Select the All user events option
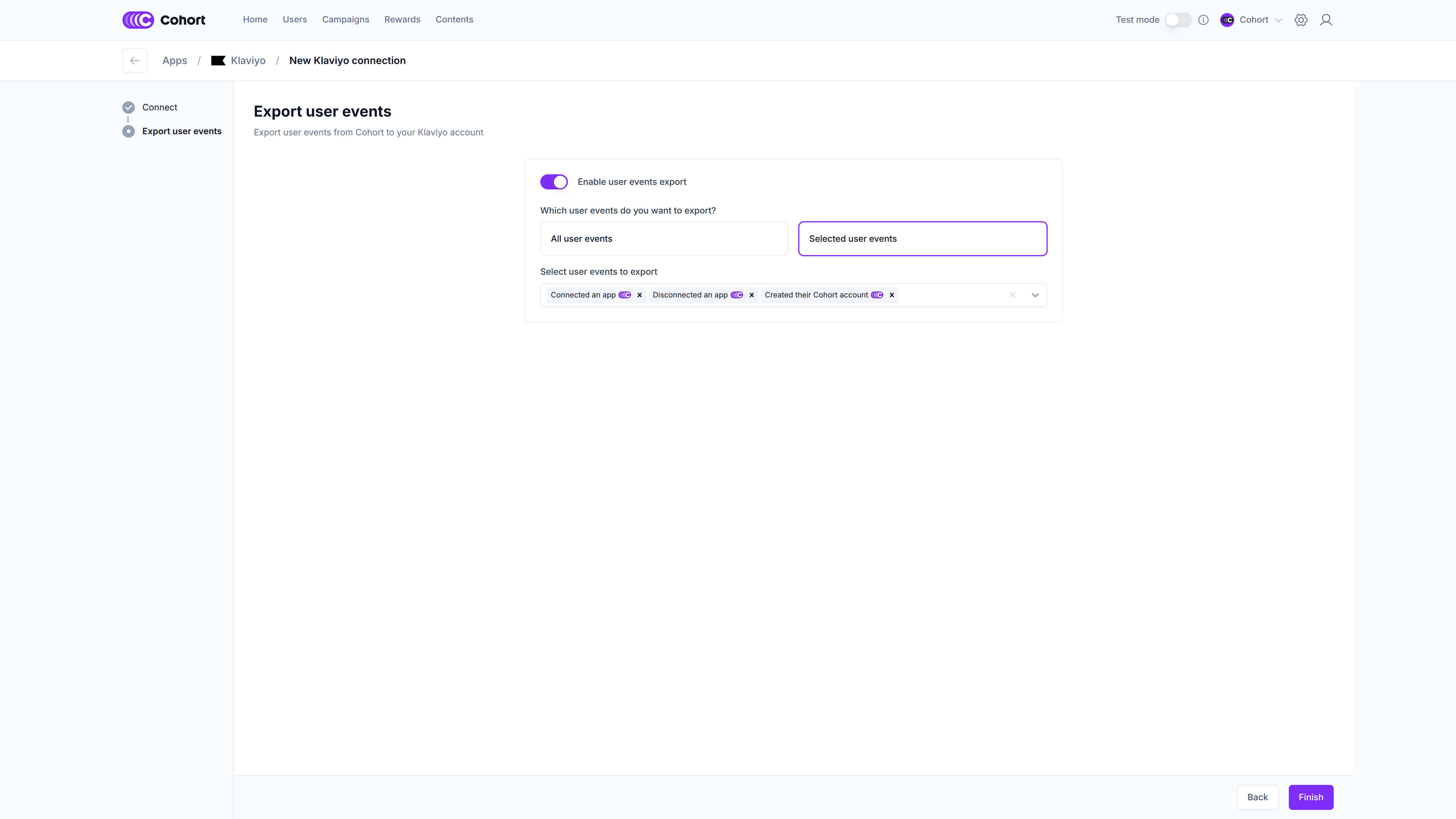Viewport: 1456px width, 819px height. (x=663, y=239)
